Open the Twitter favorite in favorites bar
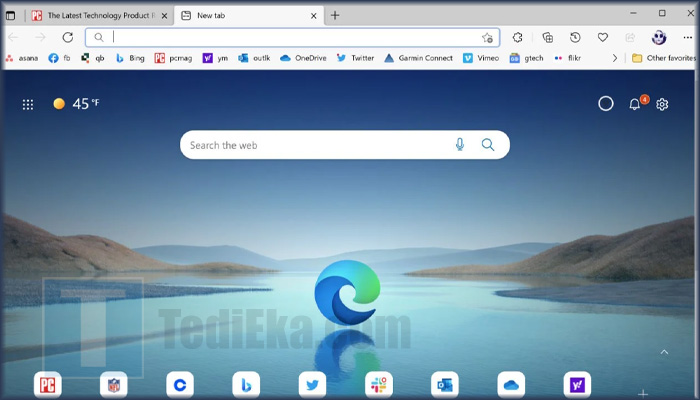The height and width of the screenshot is (400, 700). point(355,58)
